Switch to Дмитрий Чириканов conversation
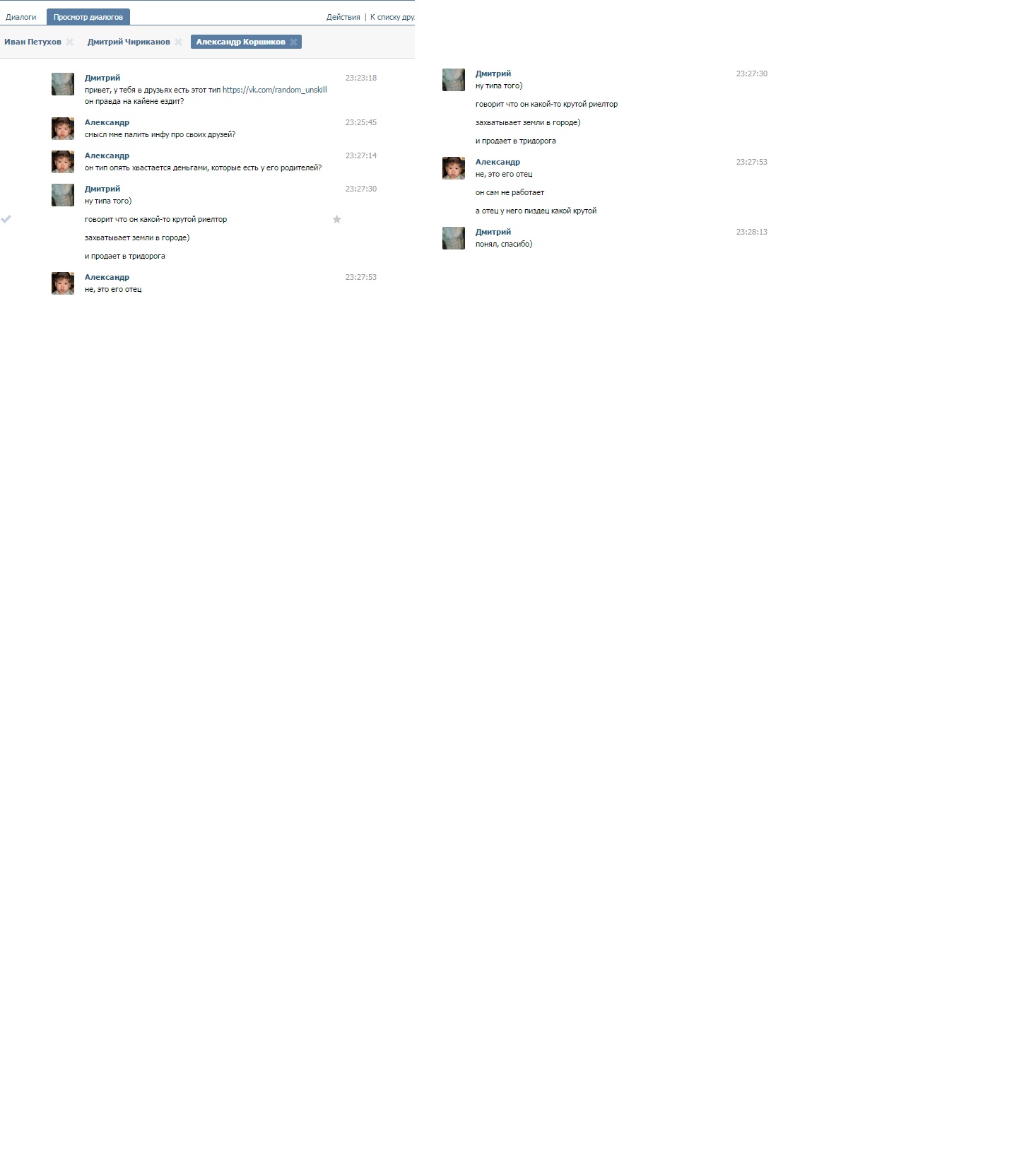1012x1176 pixels. tap(129, 42)
